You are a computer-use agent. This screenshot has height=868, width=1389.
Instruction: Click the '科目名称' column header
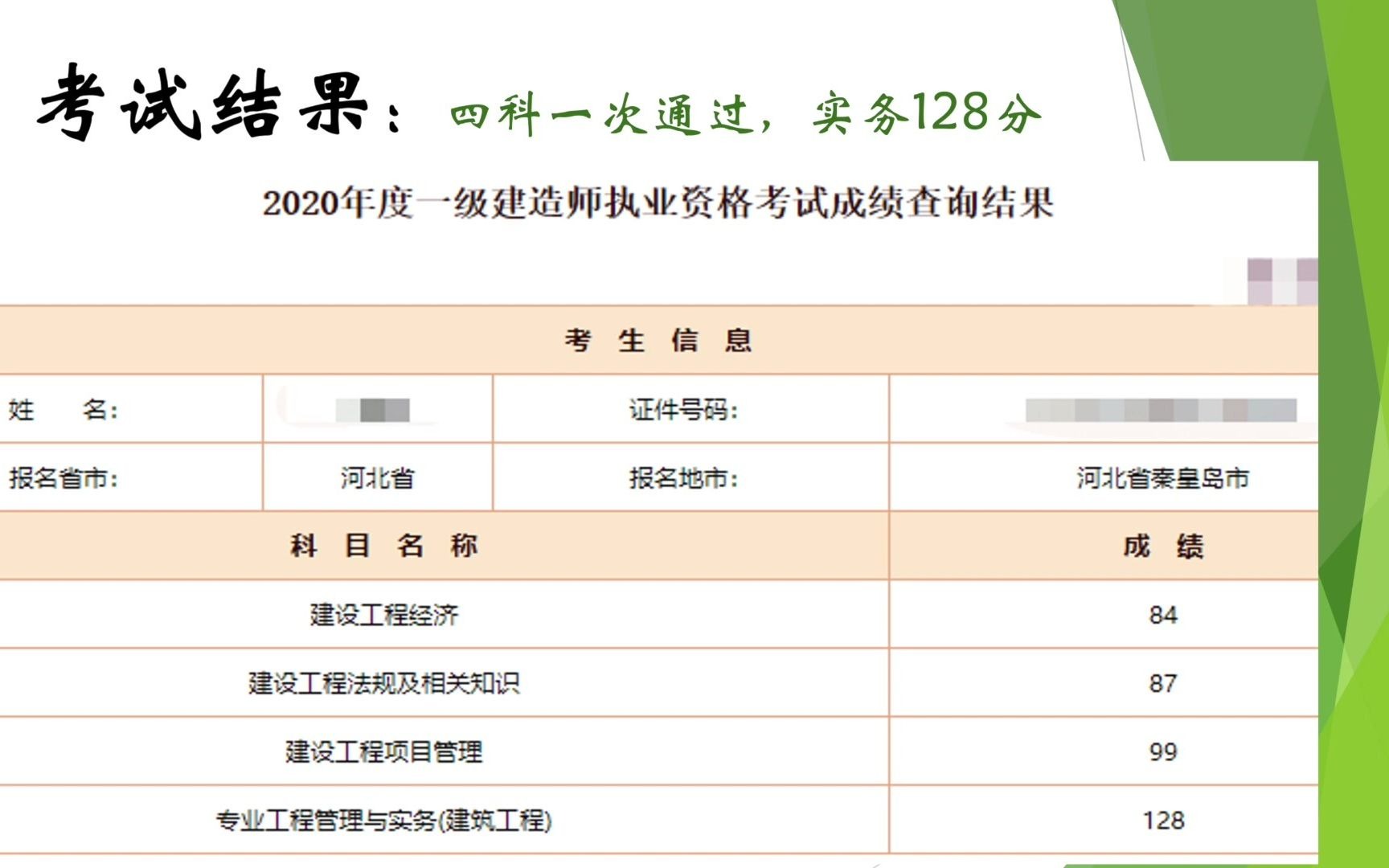pos(384,546)
